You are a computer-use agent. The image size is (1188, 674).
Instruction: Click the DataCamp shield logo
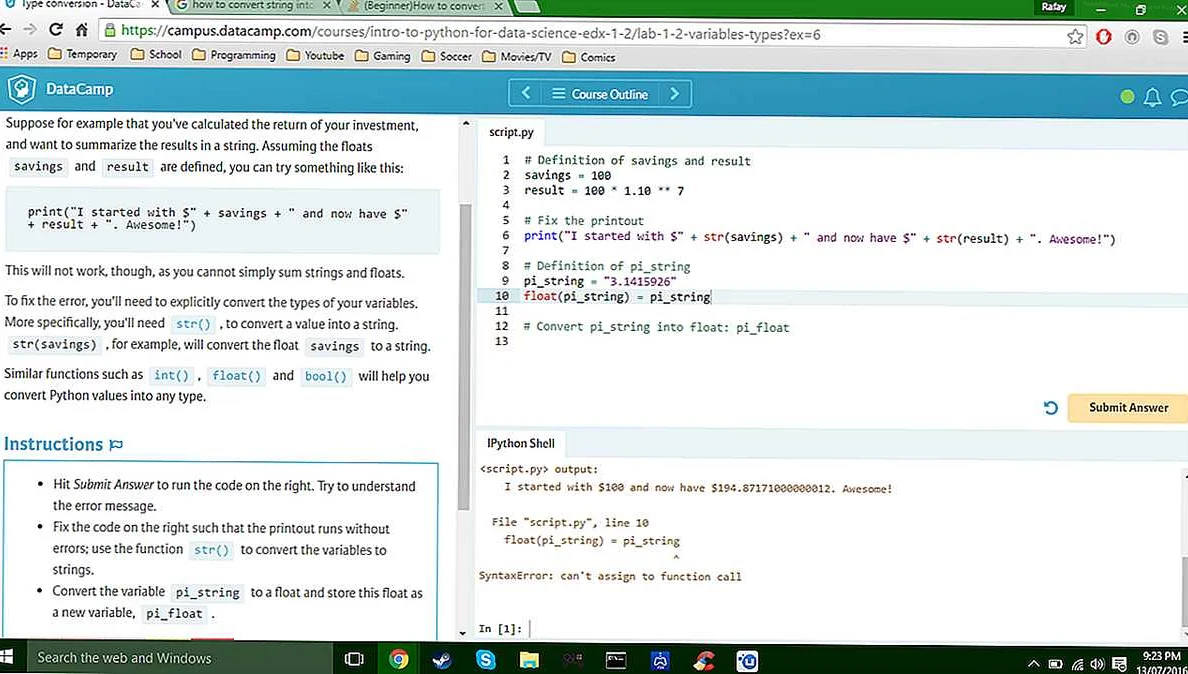point(21,90)
